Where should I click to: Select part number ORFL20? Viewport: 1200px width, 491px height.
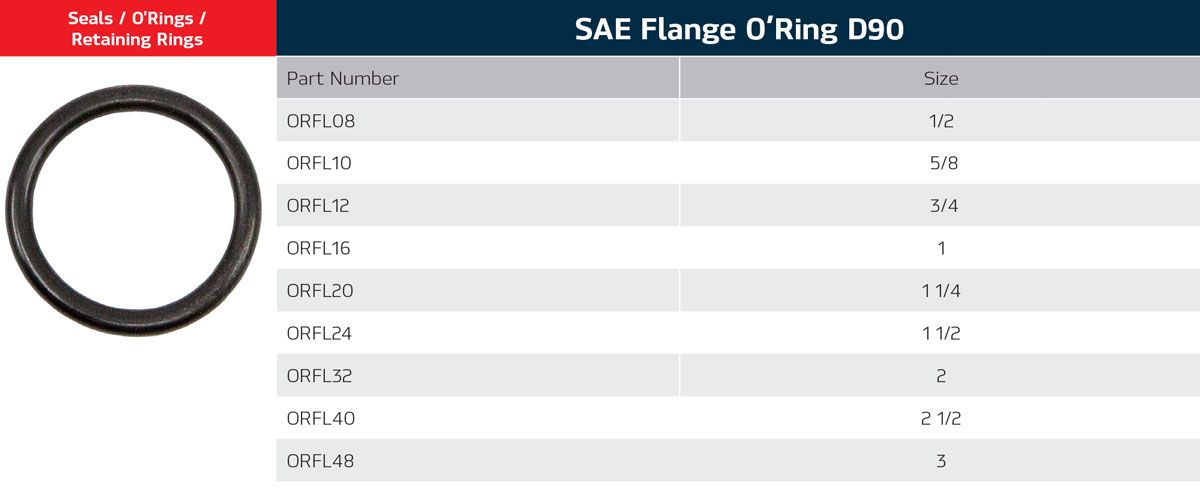(x=321, y=291)
